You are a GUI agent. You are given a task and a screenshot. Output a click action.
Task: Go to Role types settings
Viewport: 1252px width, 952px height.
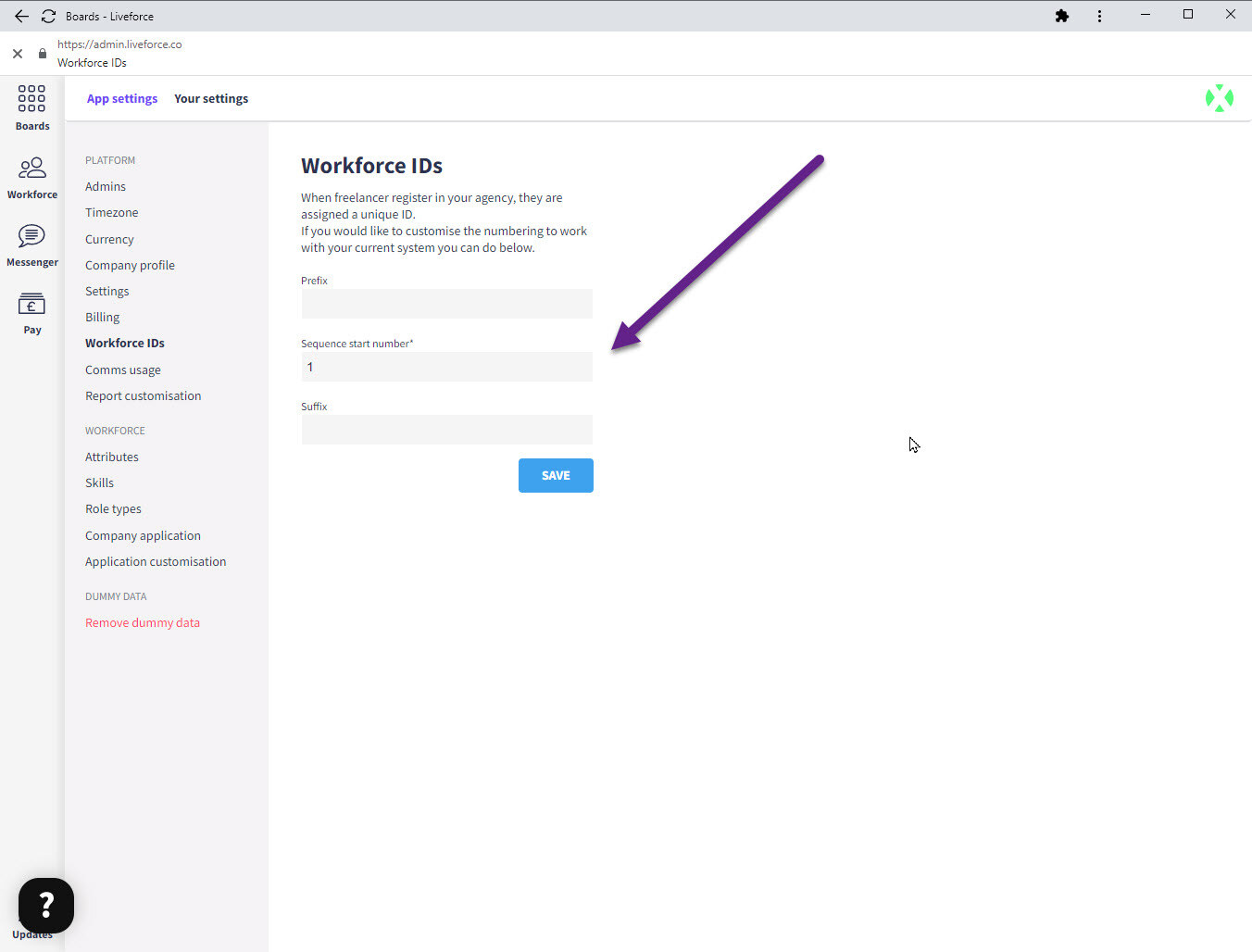click(x=113, y=509)
